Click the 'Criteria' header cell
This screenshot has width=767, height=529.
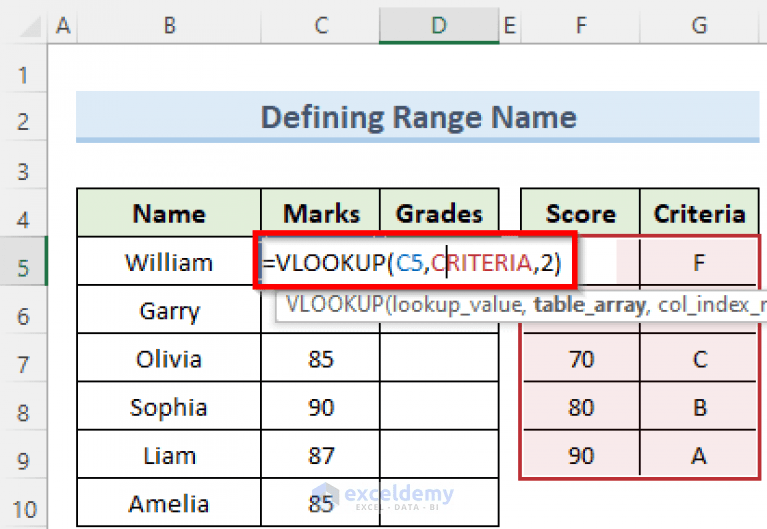pos(699,213)
